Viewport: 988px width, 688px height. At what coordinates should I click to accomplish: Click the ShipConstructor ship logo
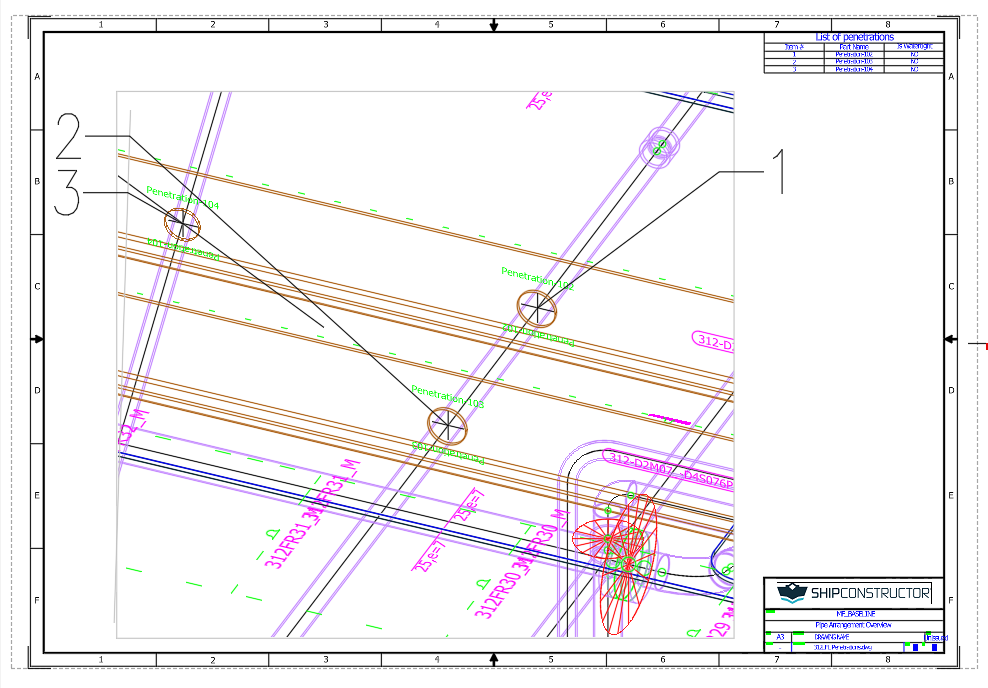793,593
